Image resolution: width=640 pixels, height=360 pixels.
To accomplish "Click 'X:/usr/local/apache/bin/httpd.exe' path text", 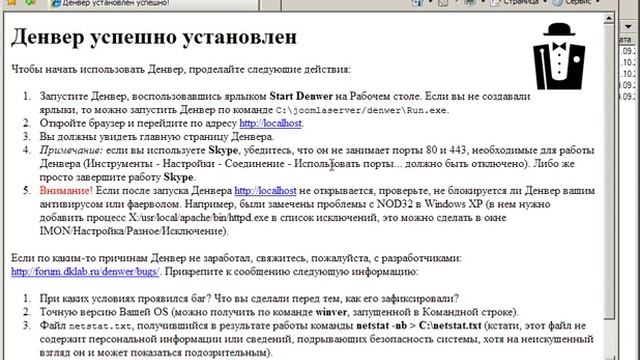I will (199, 218).
